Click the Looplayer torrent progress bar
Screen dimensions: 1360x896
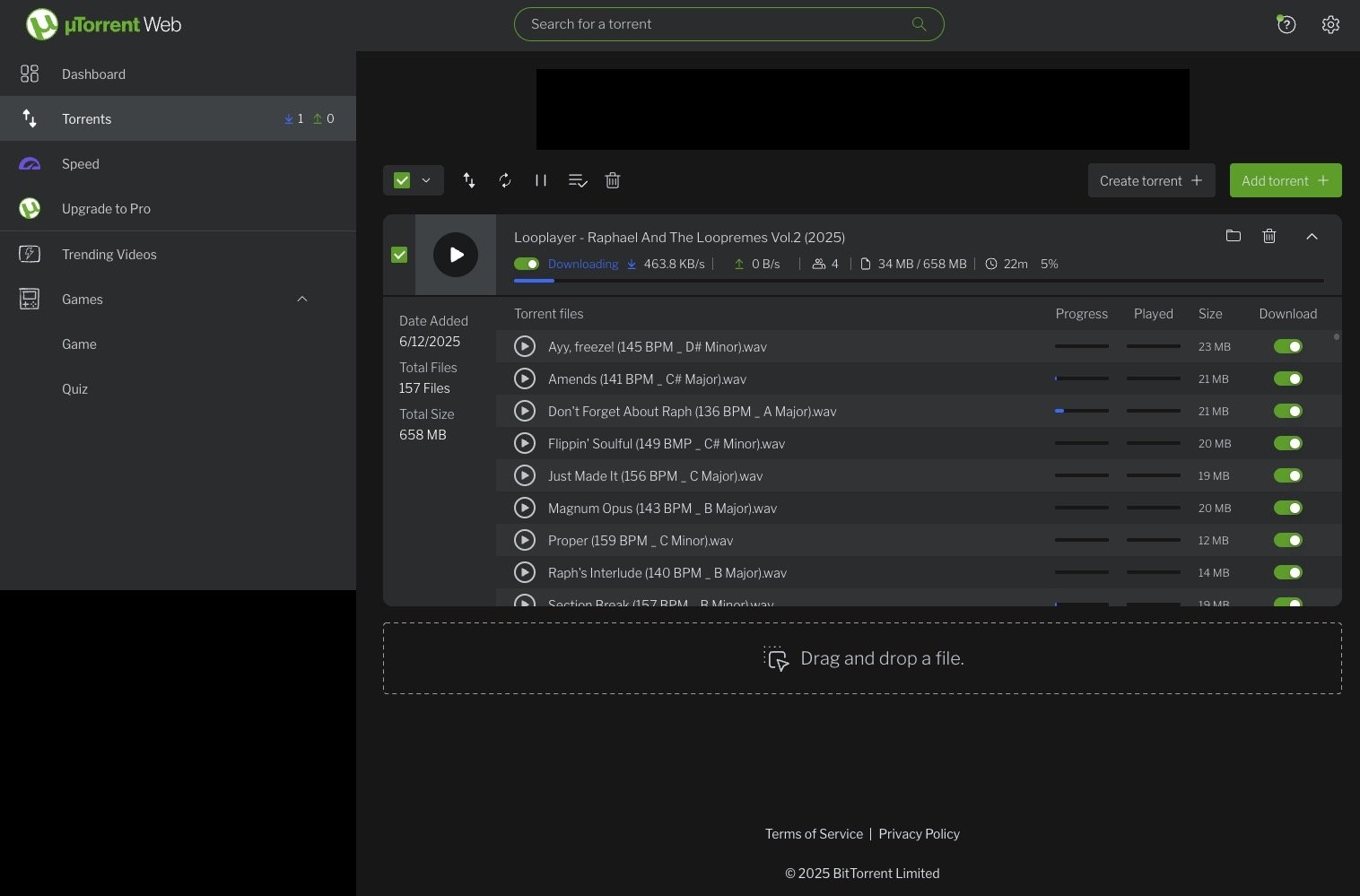(x=919, y=281)
